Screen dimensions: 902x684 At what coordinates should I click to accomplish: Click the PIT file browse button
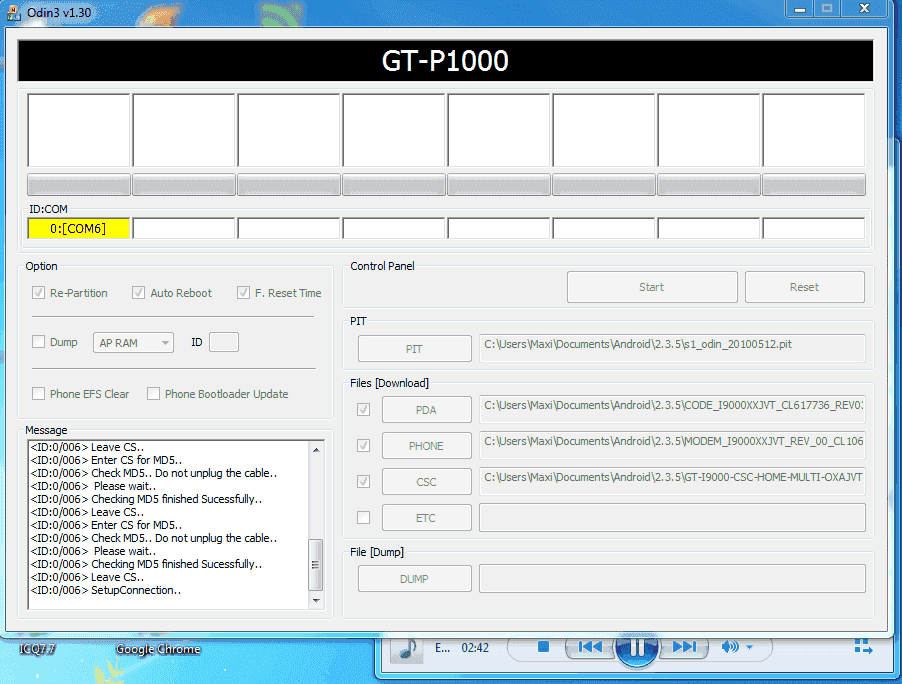[414, 349]
